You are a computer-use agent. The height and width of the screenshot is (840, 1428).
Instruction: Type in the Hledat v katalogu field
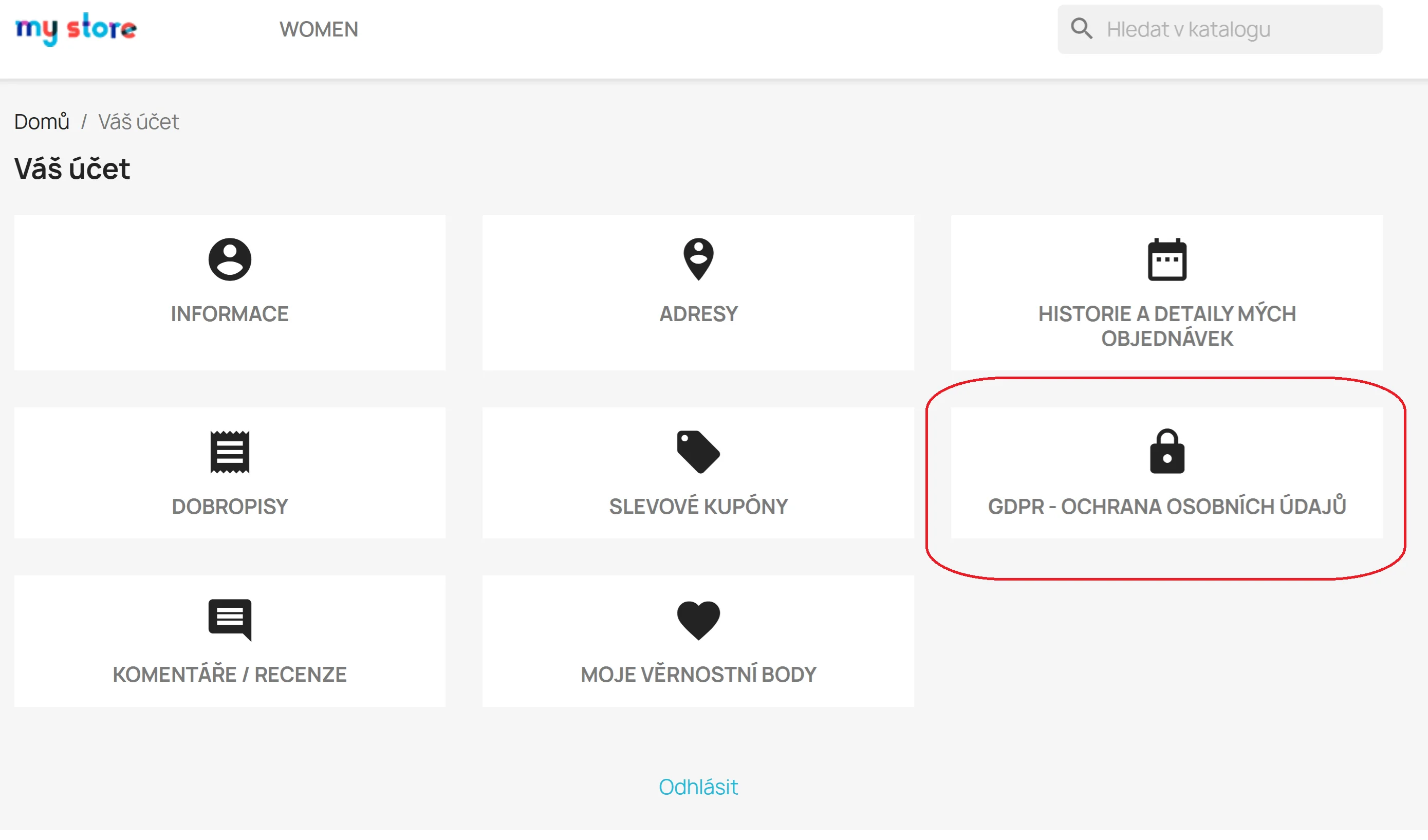[x=1235, y=29]
